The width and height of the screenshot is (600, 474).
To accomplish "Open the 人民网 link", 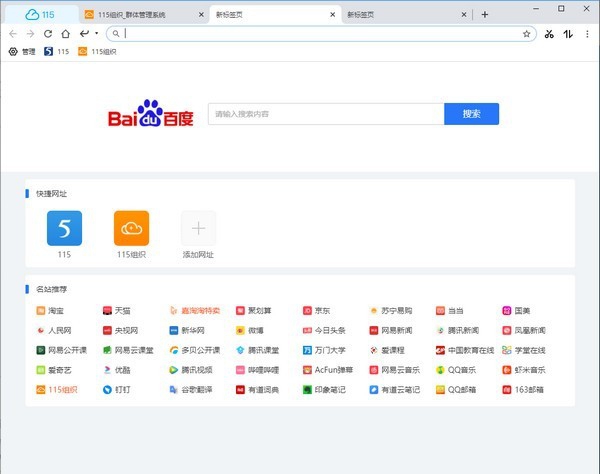I will click(x=54, y=331).
